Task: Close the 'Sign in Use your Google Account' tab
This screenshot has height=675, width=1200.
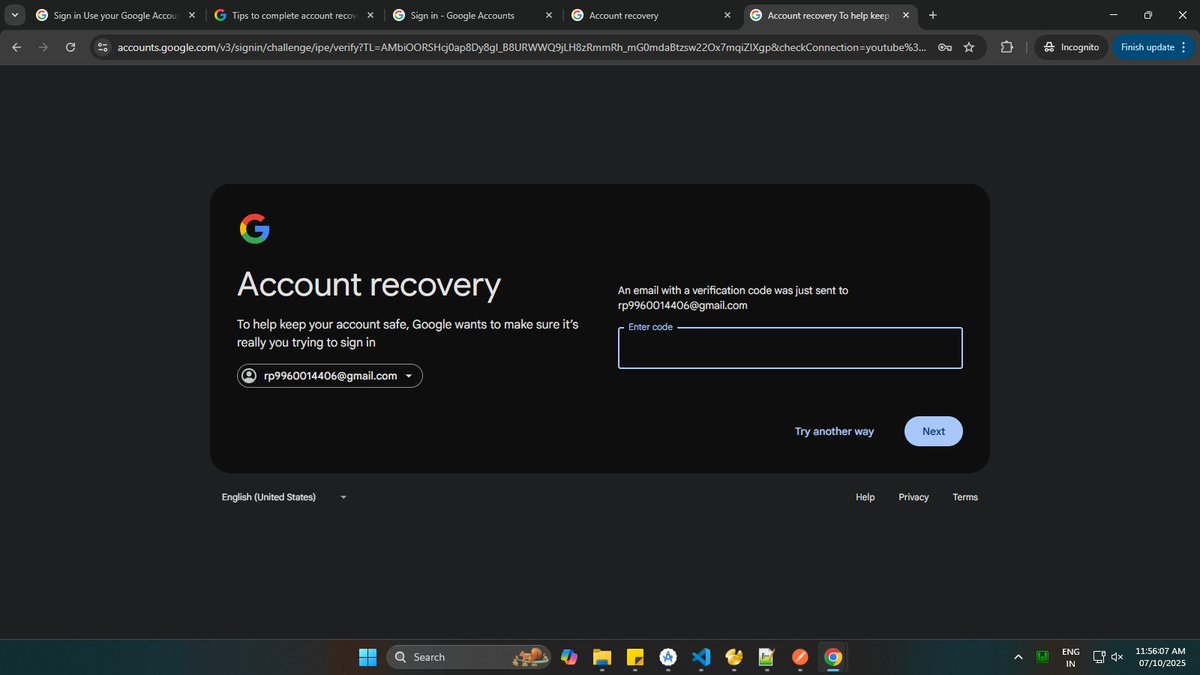Action: (x=192, y=15)
